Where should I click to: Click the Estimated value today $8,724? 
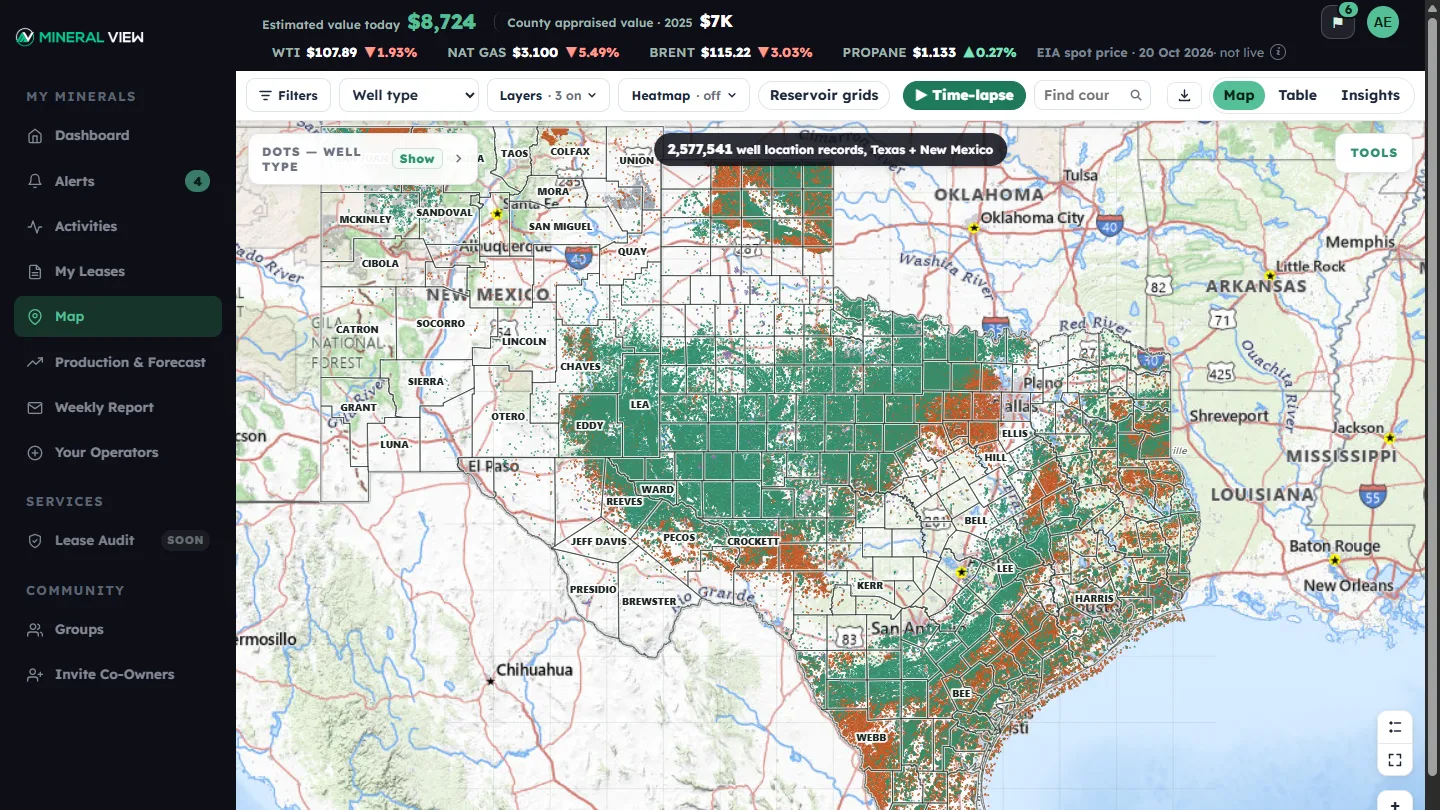(369, 22)
